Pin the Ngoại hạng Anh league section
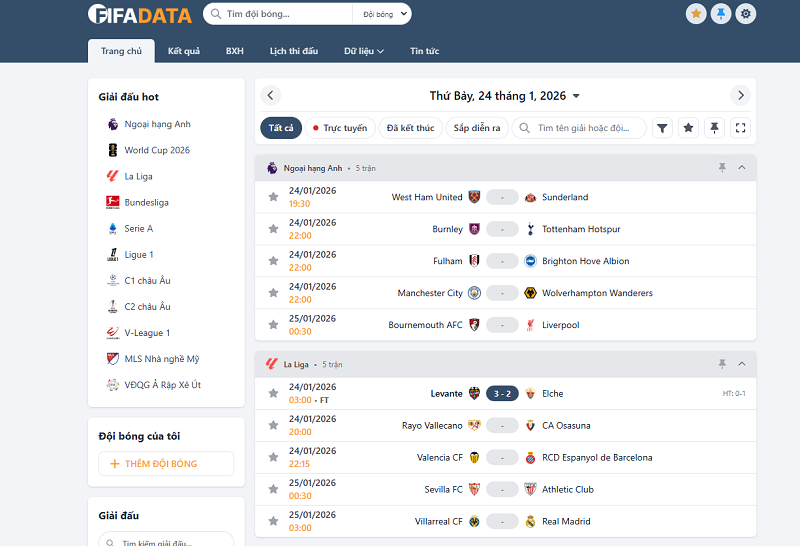This screenshot has height=546, width=800. 722,168
